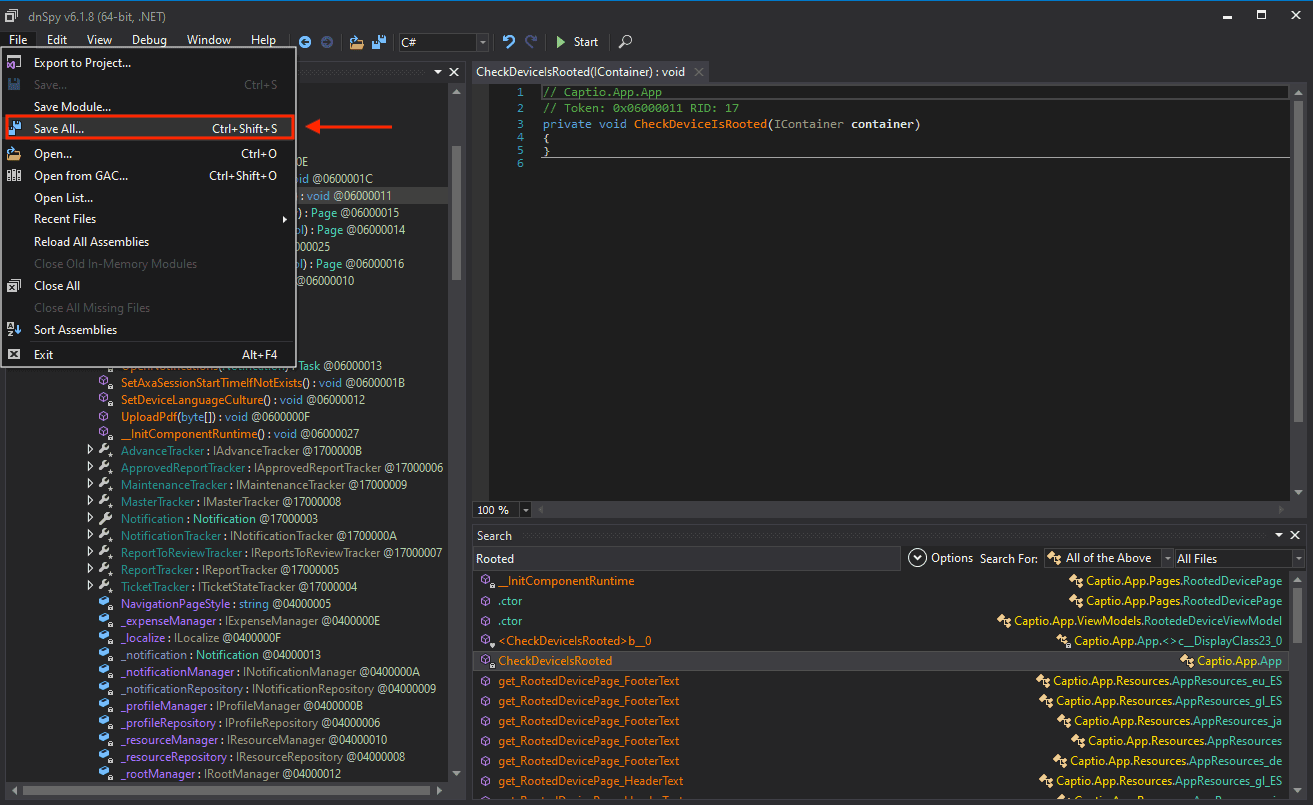Select <CheckDeviceIsRooted>b__0 search result
Image resolution: width=1313 pixels, height=805 pixels.
[881, 641]
